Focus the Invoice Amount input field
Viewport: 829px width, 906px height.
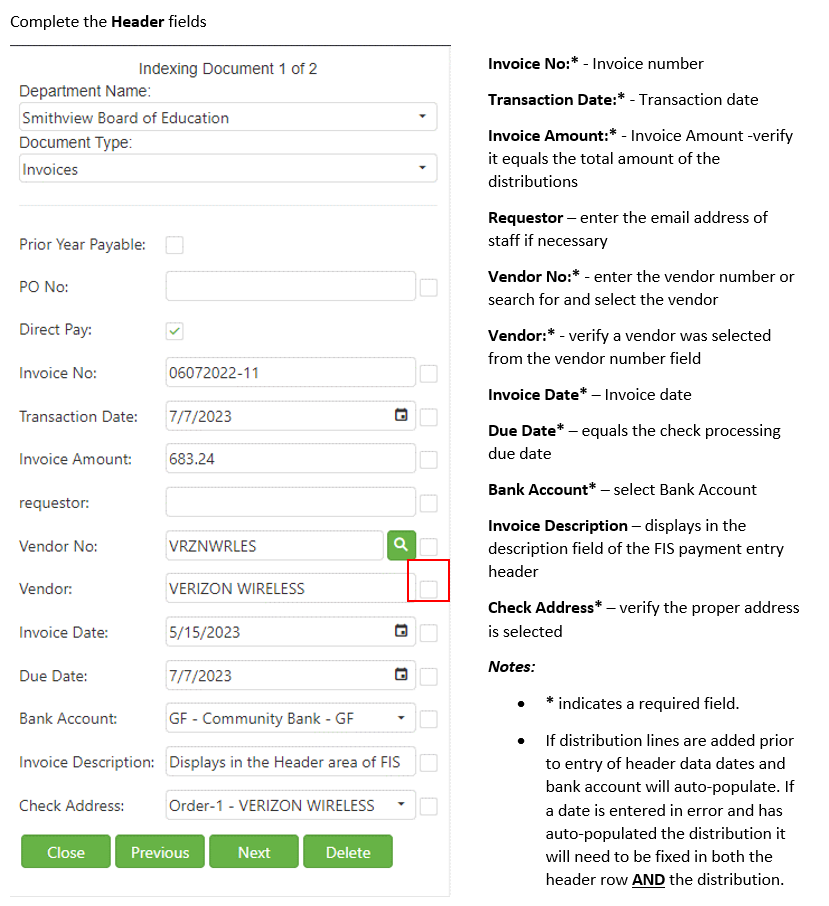point(290,459)
